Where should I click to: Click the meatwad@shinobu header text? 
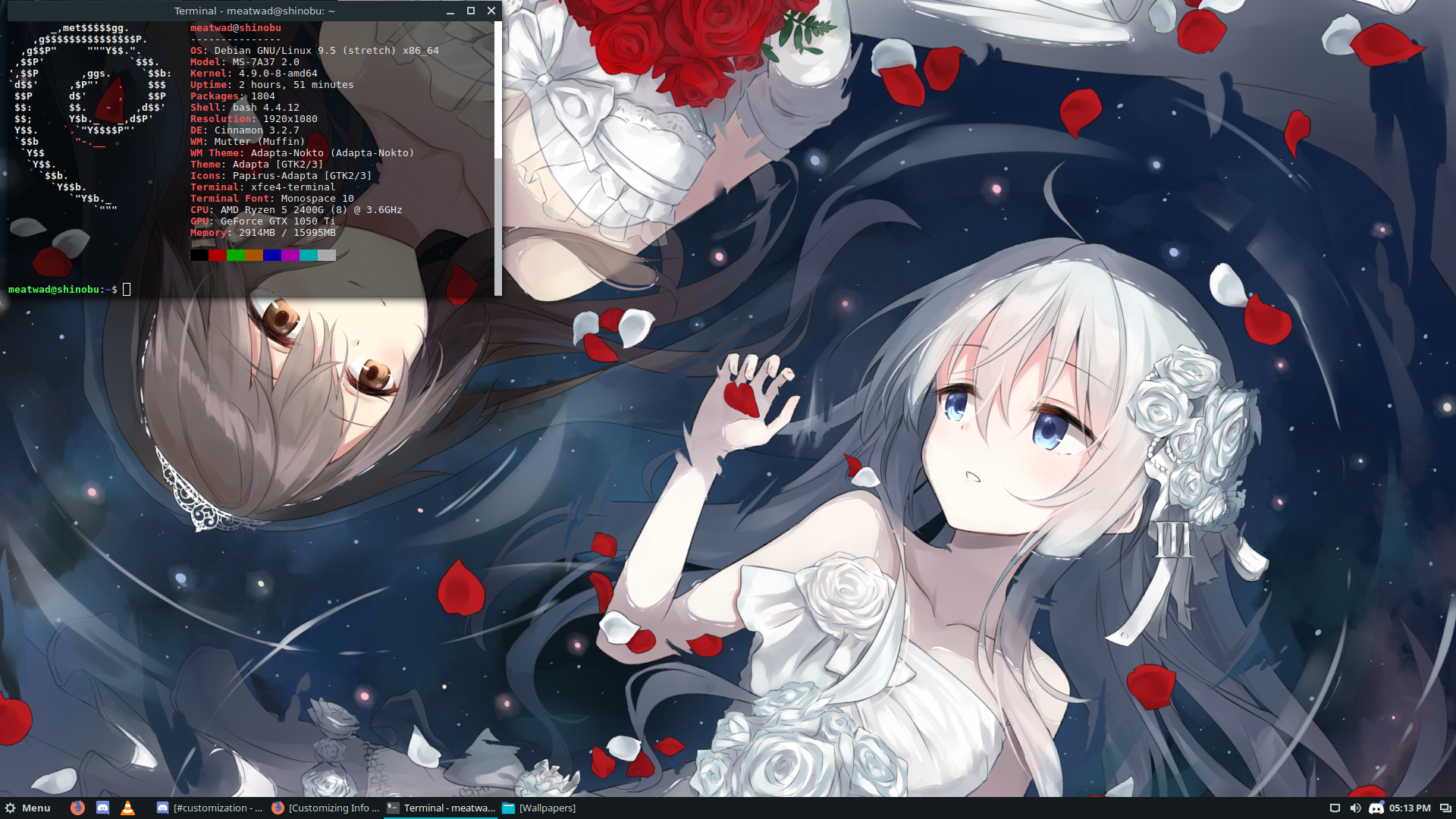coord(236,28)
